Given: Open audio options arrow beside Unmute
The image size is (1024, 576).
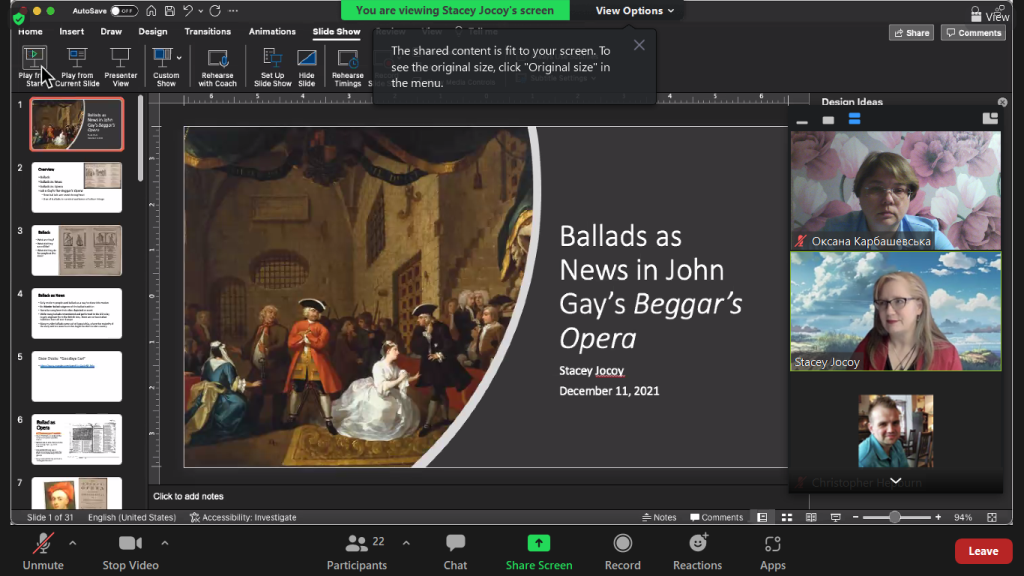Looking at the screenshot, I should point(72,543).
